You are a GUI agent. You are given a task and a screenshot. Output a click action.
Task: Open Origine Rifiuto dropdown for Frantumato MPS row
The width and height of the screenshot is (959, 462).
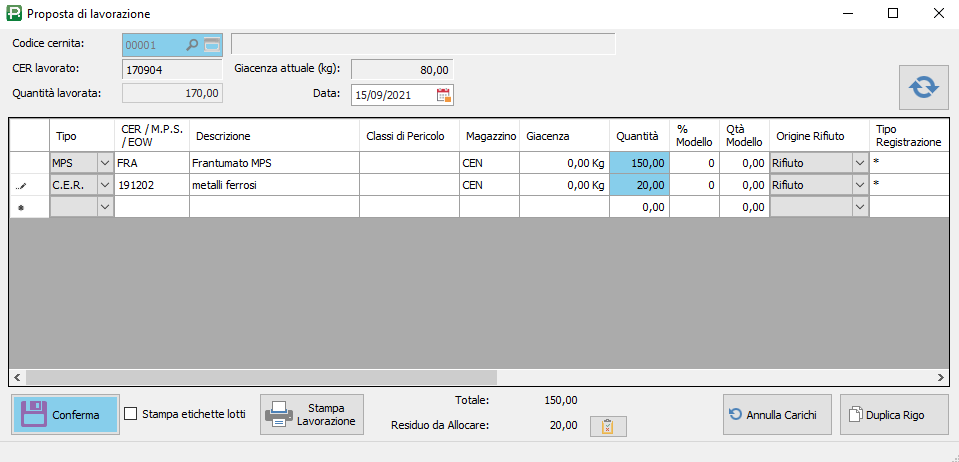click(859, 162)
